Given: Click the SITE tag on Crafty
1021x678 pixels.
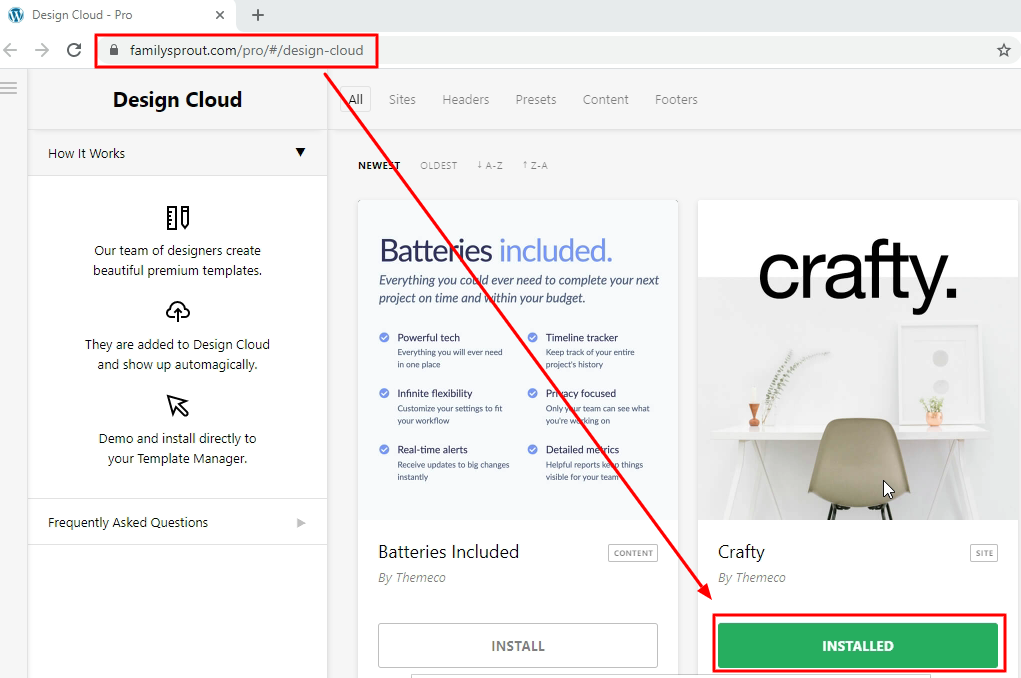Looking at the screenshot, I should (x=984, y=553).
